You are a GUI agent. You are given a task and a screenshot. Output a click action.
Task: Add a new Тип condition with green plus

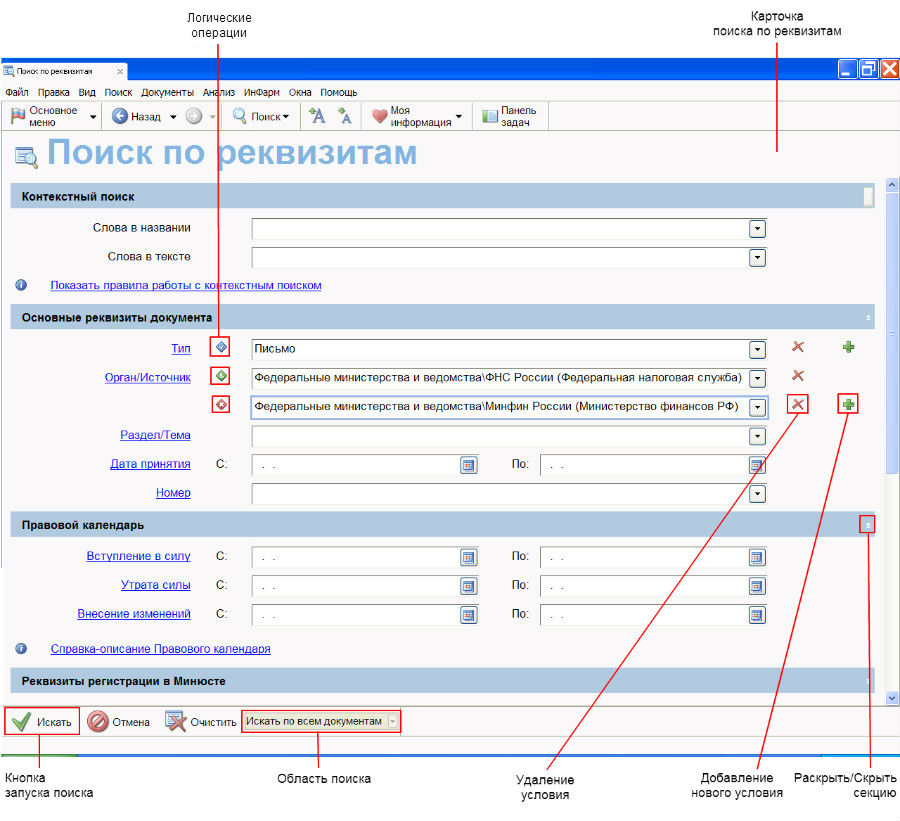tap(848, 347)
